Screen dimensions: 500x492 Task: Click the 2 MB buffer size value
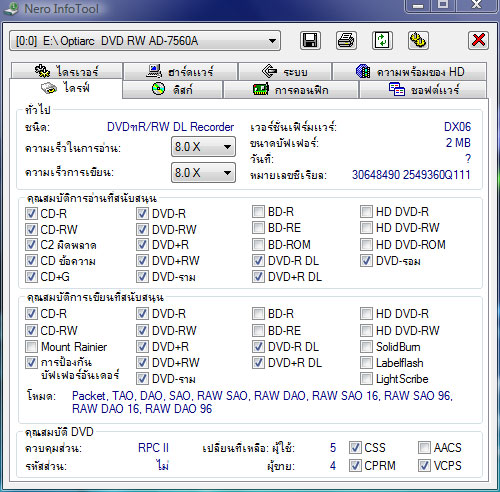458,143
